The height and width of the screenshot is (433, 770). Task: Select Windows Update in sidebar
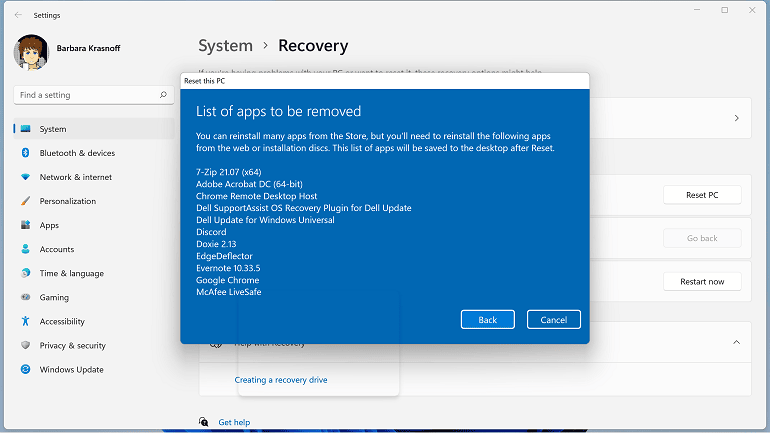pyautogui.click(x=94, y=369)
